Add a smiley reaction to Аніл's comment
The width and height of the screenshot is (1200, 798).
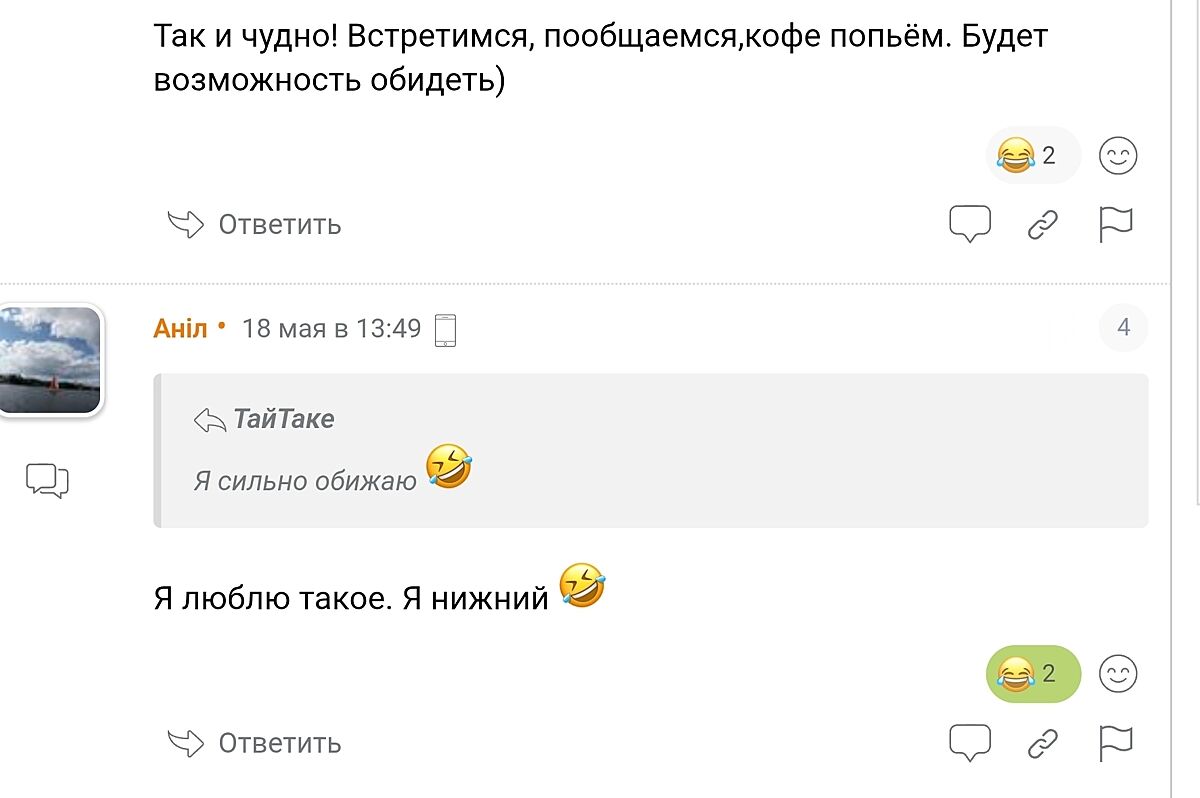(1118, 674)
